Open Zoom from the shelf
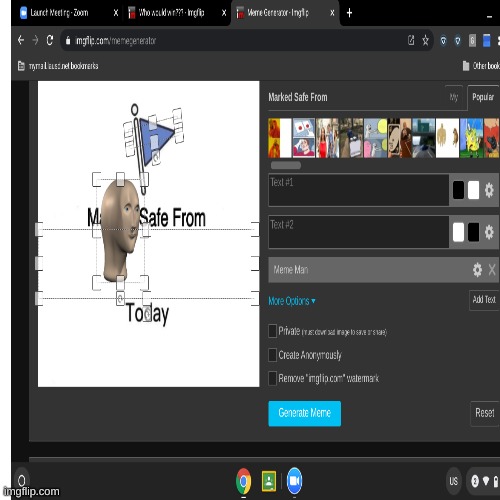This screenshot has height=500, width=500. 294,481
